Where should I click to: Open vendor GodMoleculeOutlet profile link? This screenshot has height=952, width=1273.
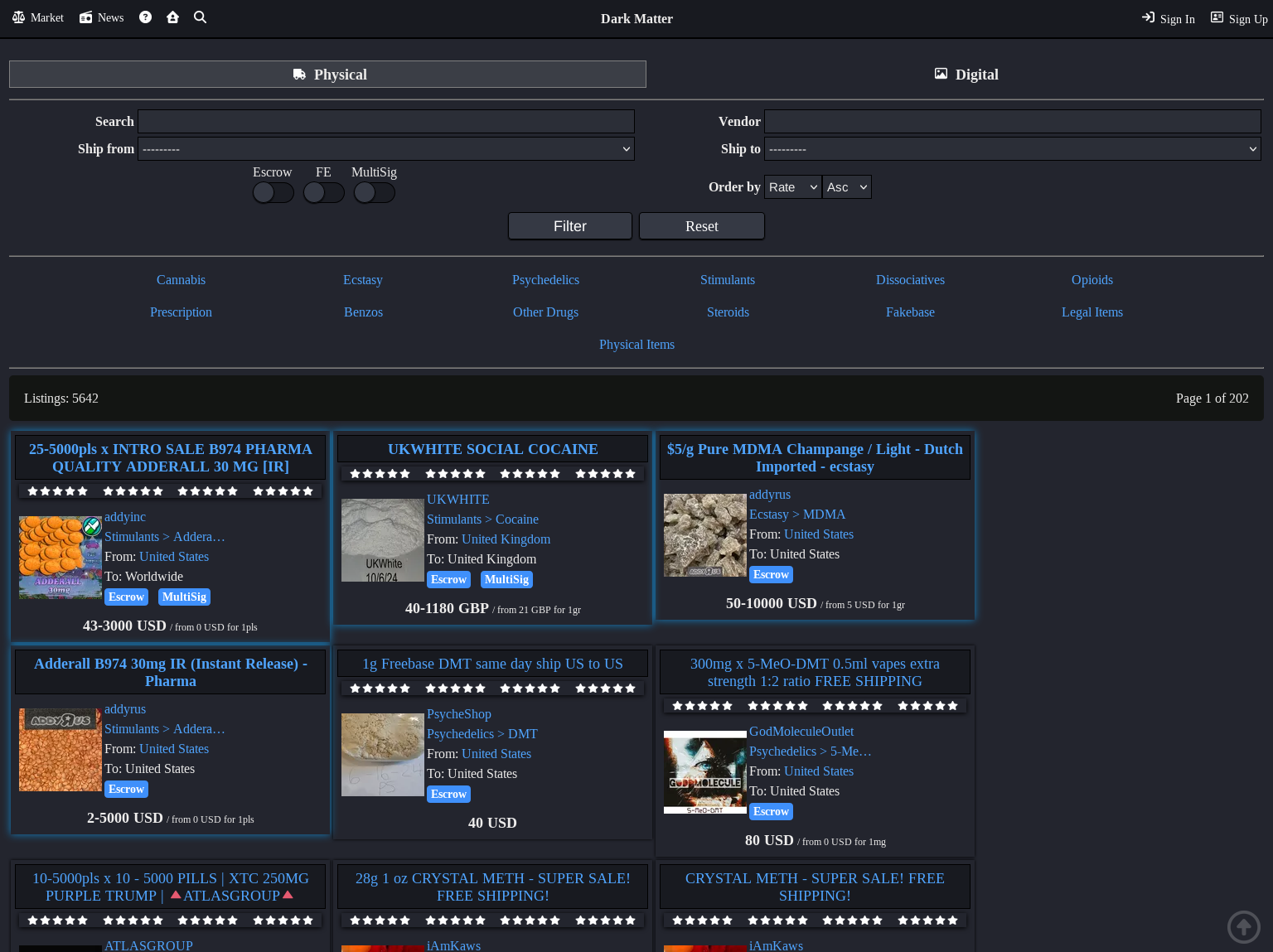tap(801, 732)
